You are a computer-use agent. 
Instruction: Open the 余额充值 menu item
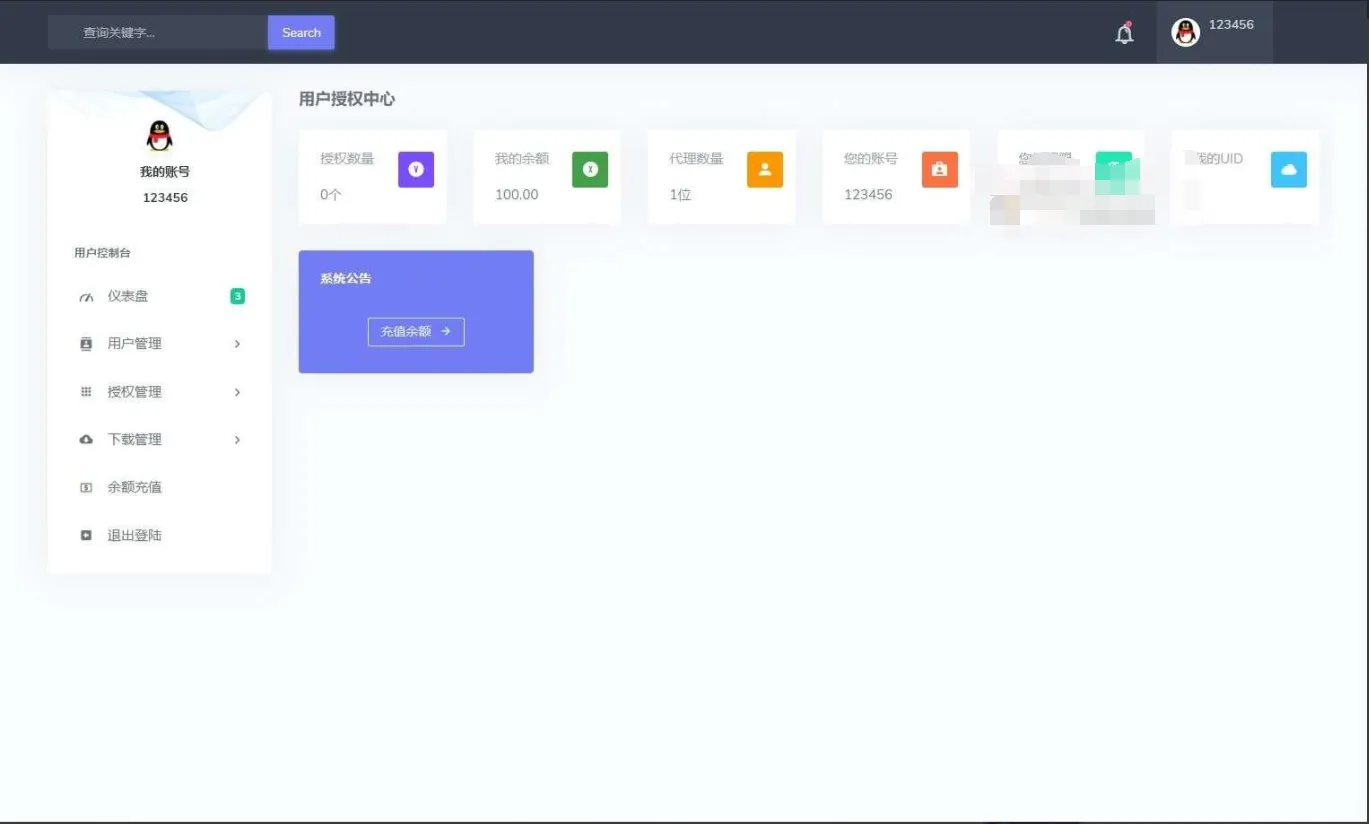coord(160,488)
